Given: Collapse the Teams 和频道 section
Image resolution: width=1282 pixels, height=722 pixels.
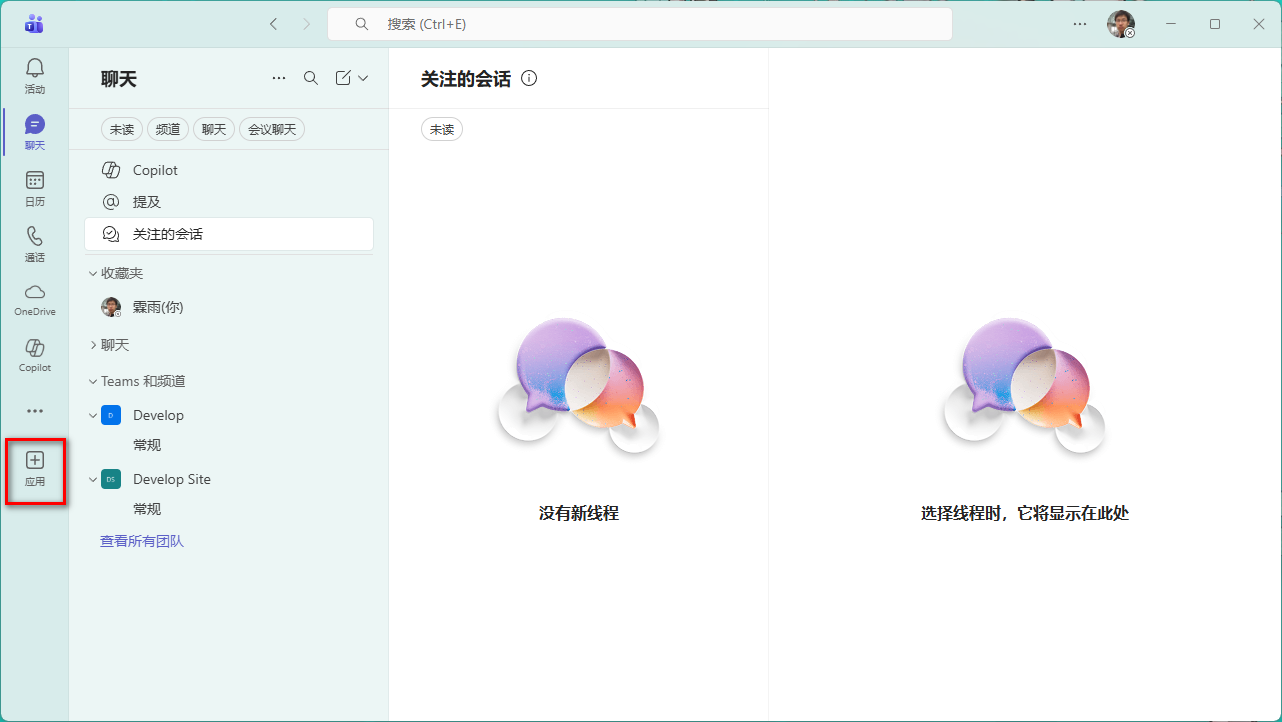Looking at the screenshot, I should [93, 381].
